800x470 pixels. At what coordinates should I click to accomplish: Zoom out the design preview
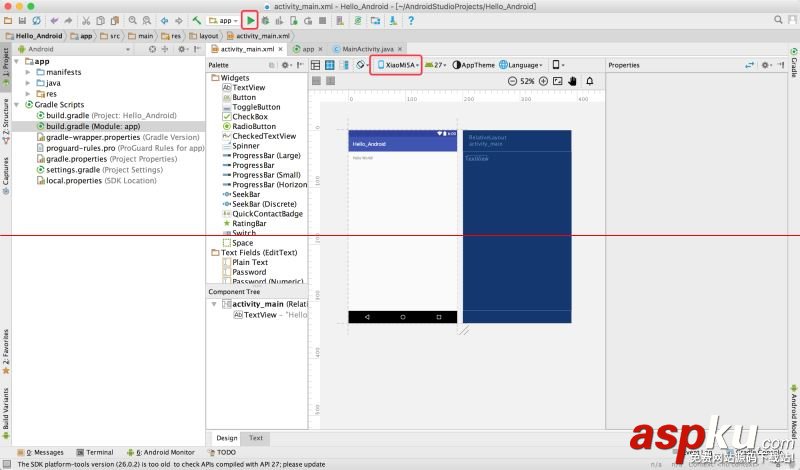tap(512, 81)
